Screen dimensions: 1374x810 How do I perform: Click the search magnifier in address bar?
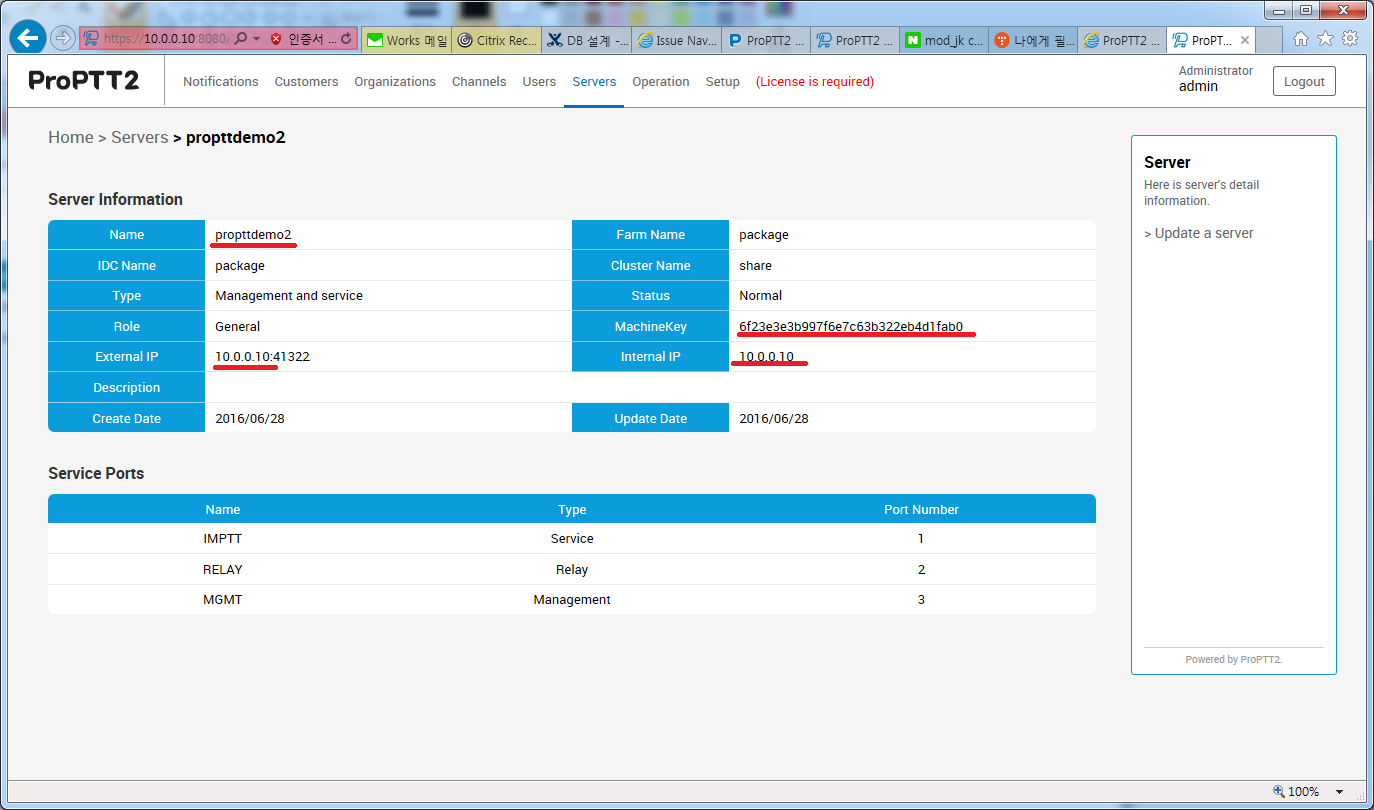click(241, 39)
